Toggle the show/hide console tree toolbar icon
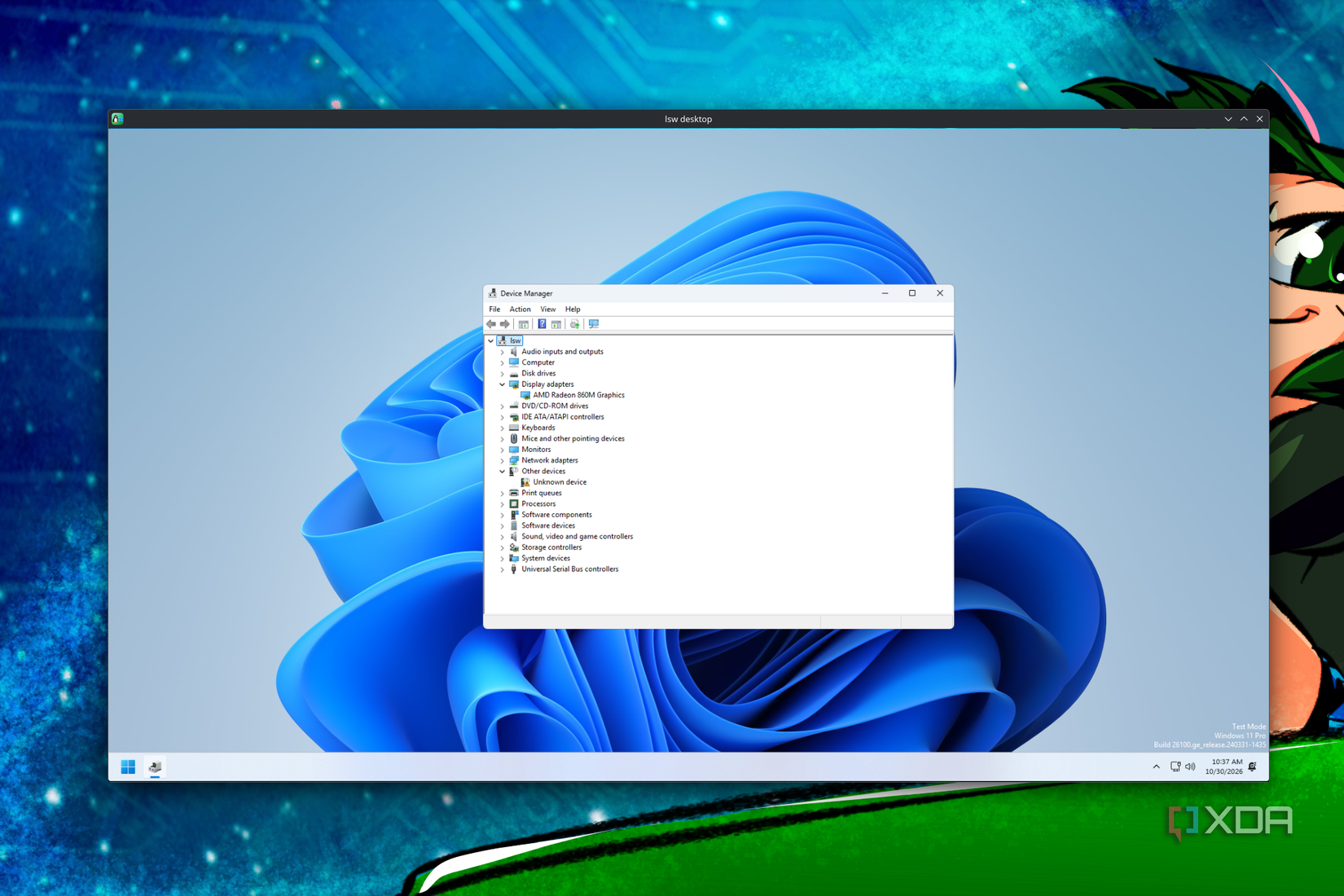1344x896 pixels. click(524, 324)
